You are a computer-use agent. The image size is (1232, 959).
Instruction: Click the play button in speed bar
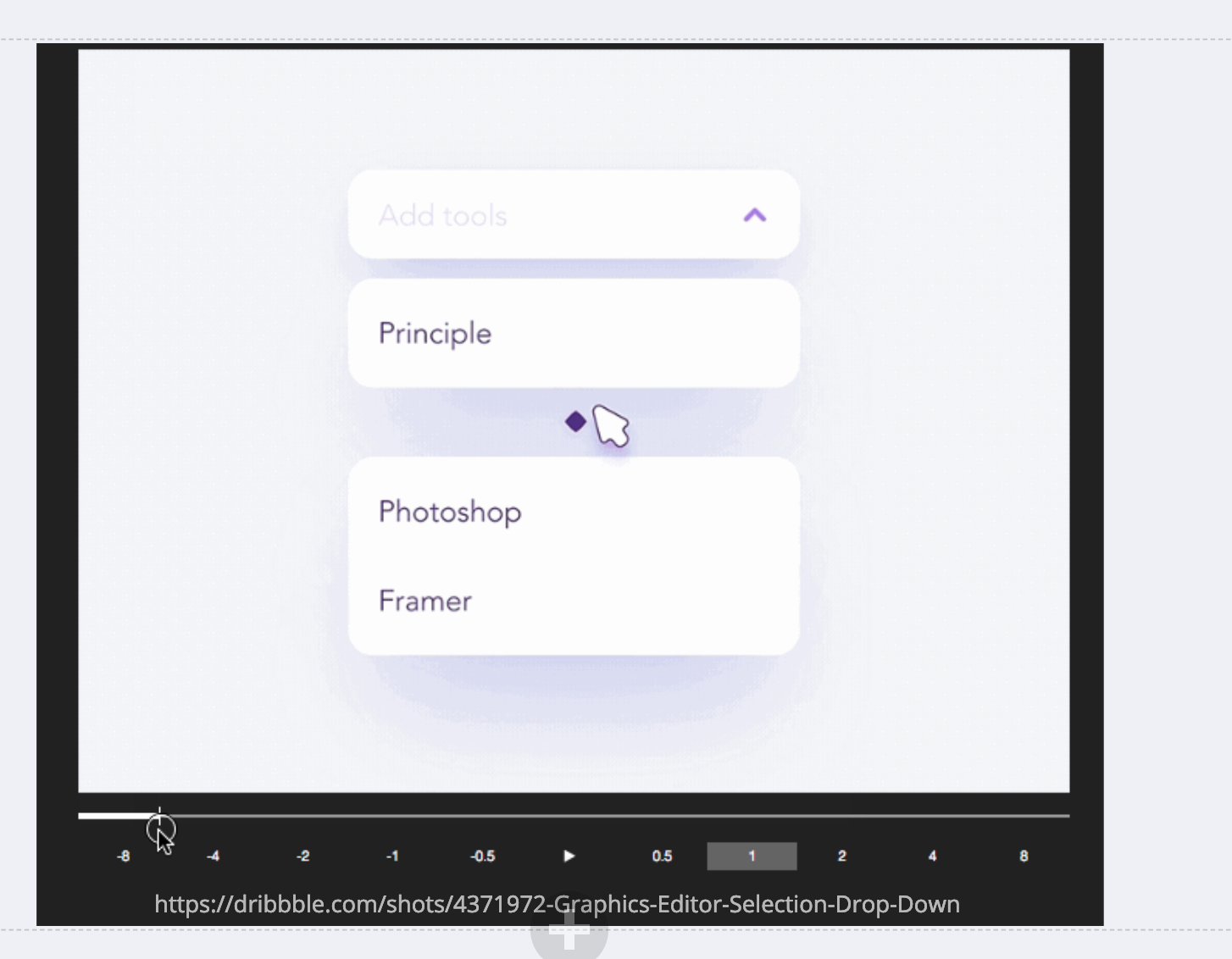[x=569, y=856]
